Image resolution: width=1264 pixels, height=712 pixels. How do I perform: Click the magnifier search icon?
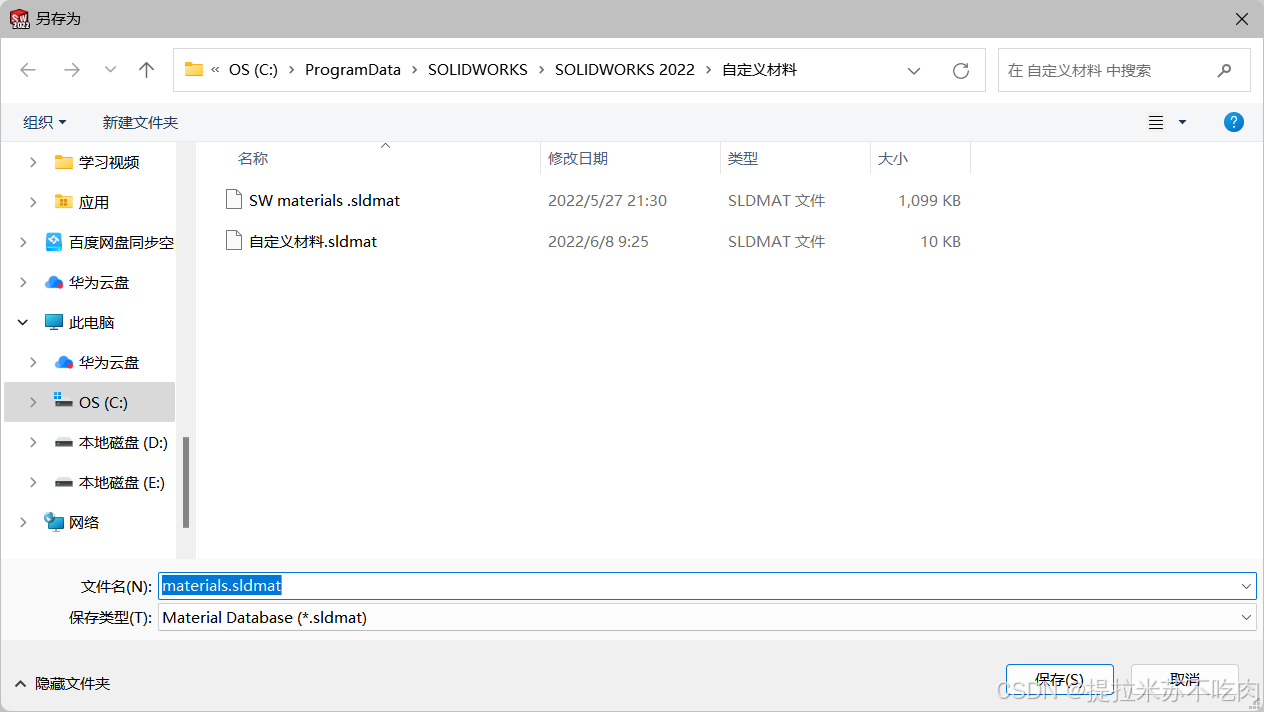[x=1224, y=70]
